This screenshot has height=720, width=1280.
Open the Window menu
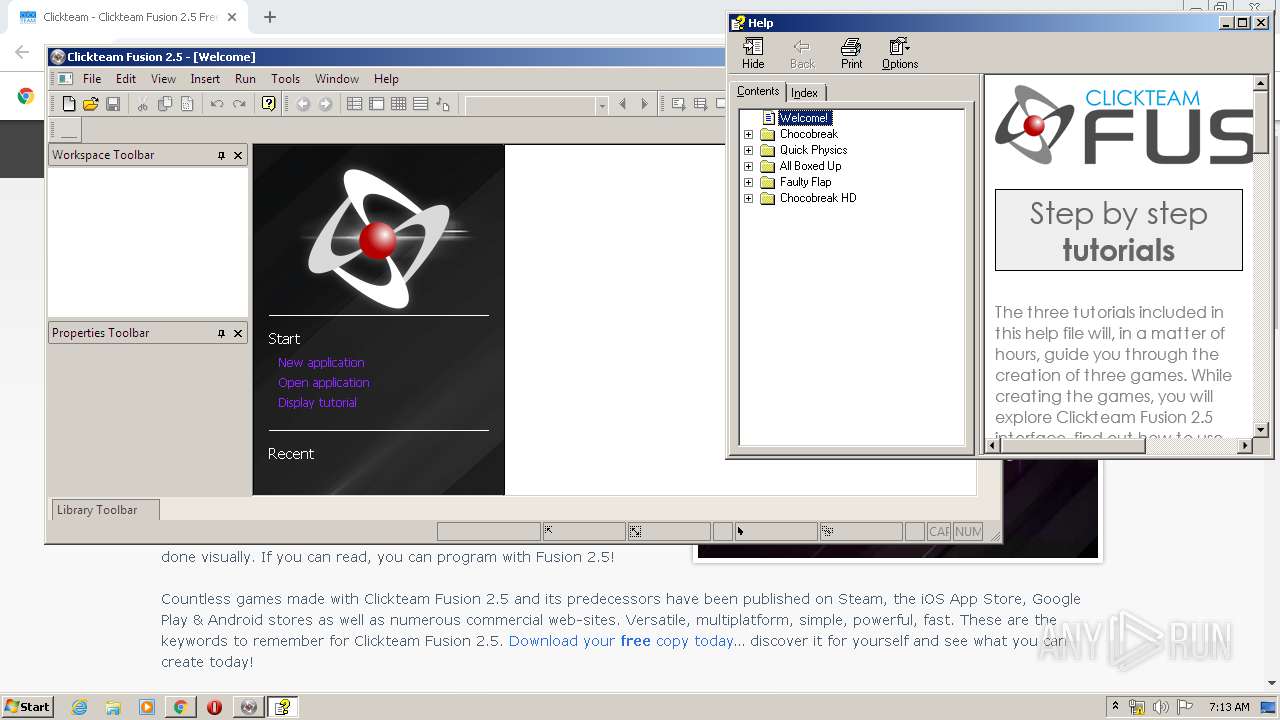tap(337, 79)
